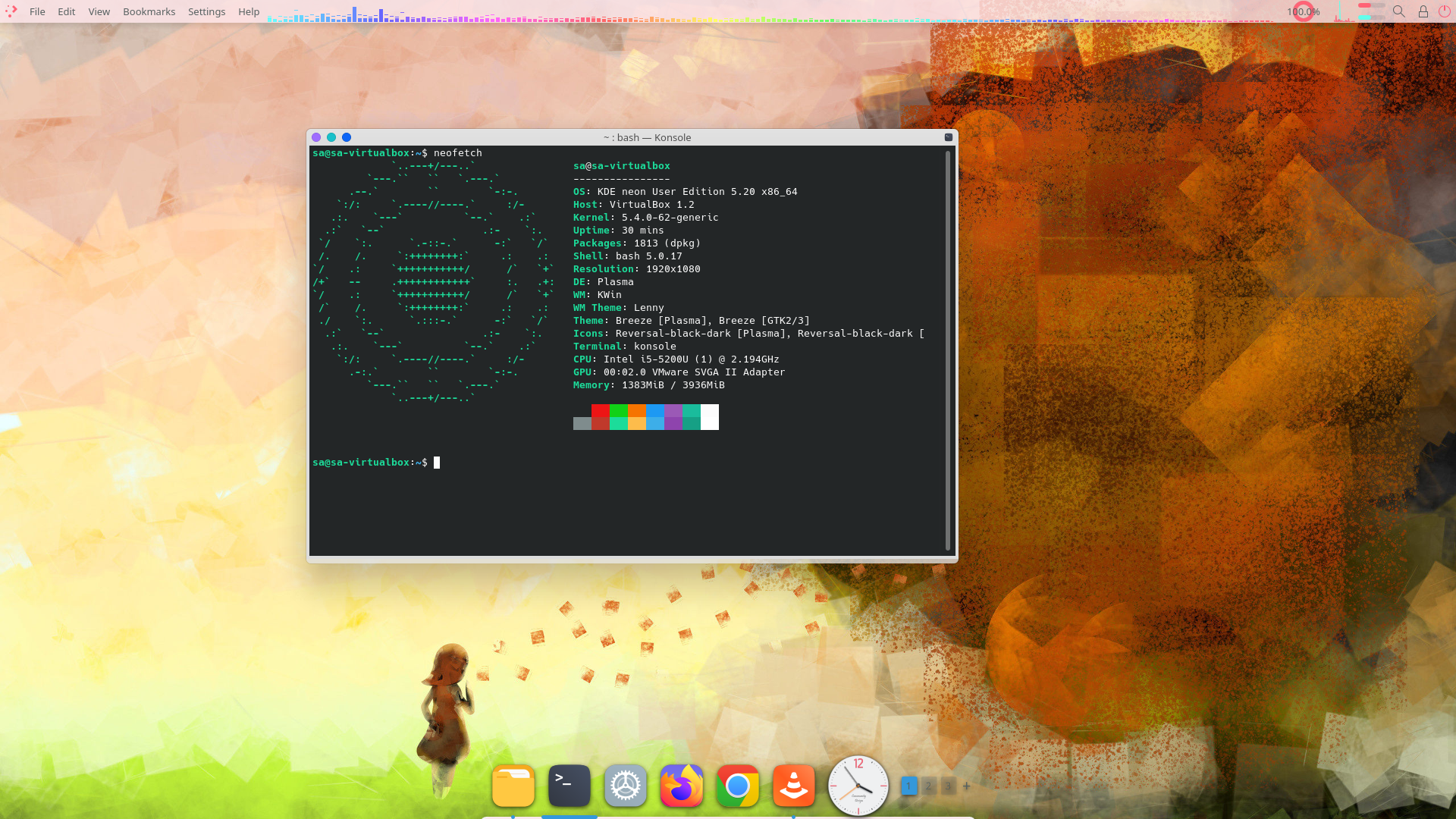Open the Bookmarks menu

coord(149,11)
